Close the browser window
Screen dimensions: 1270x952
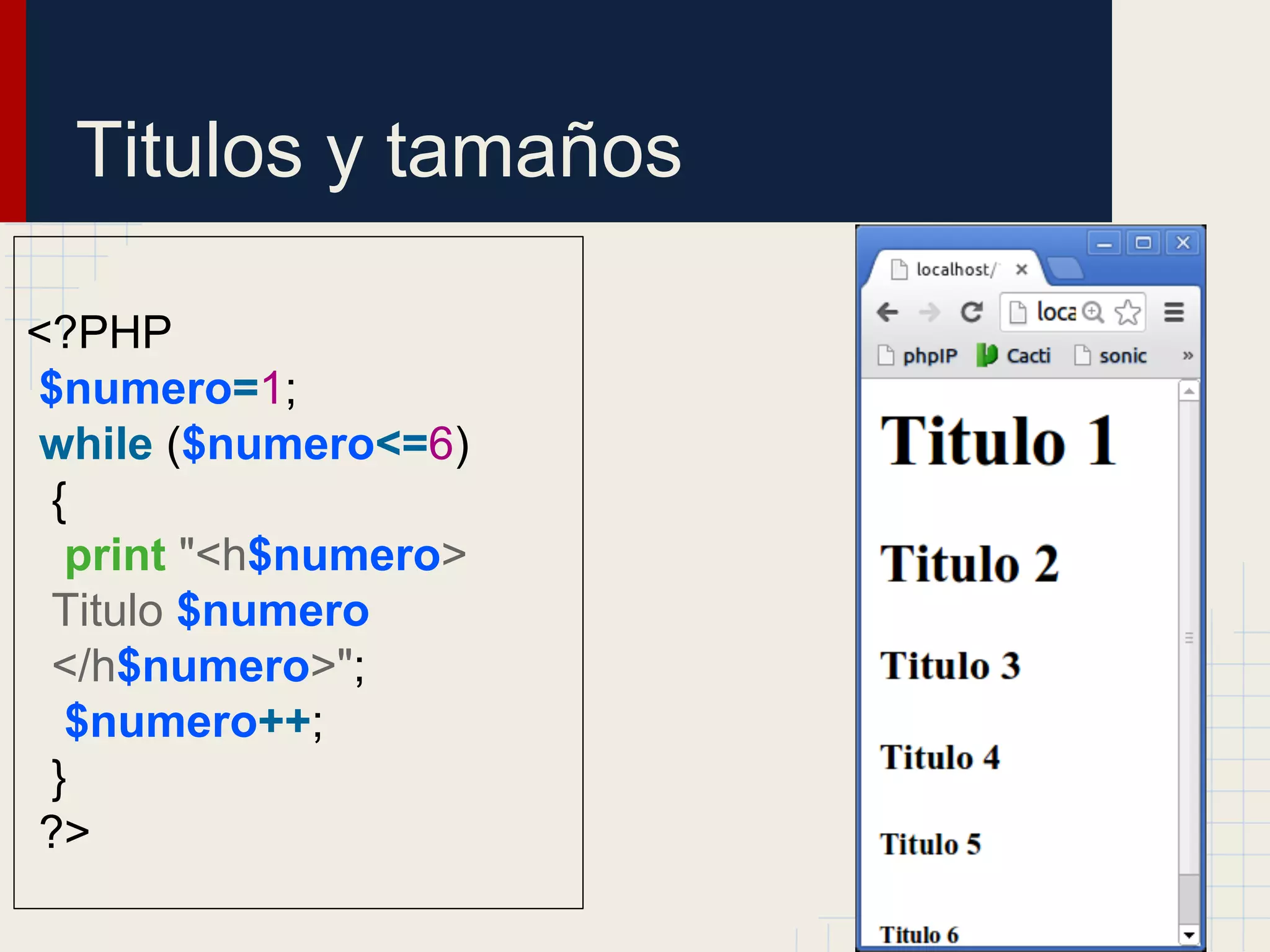[1183, 243]
